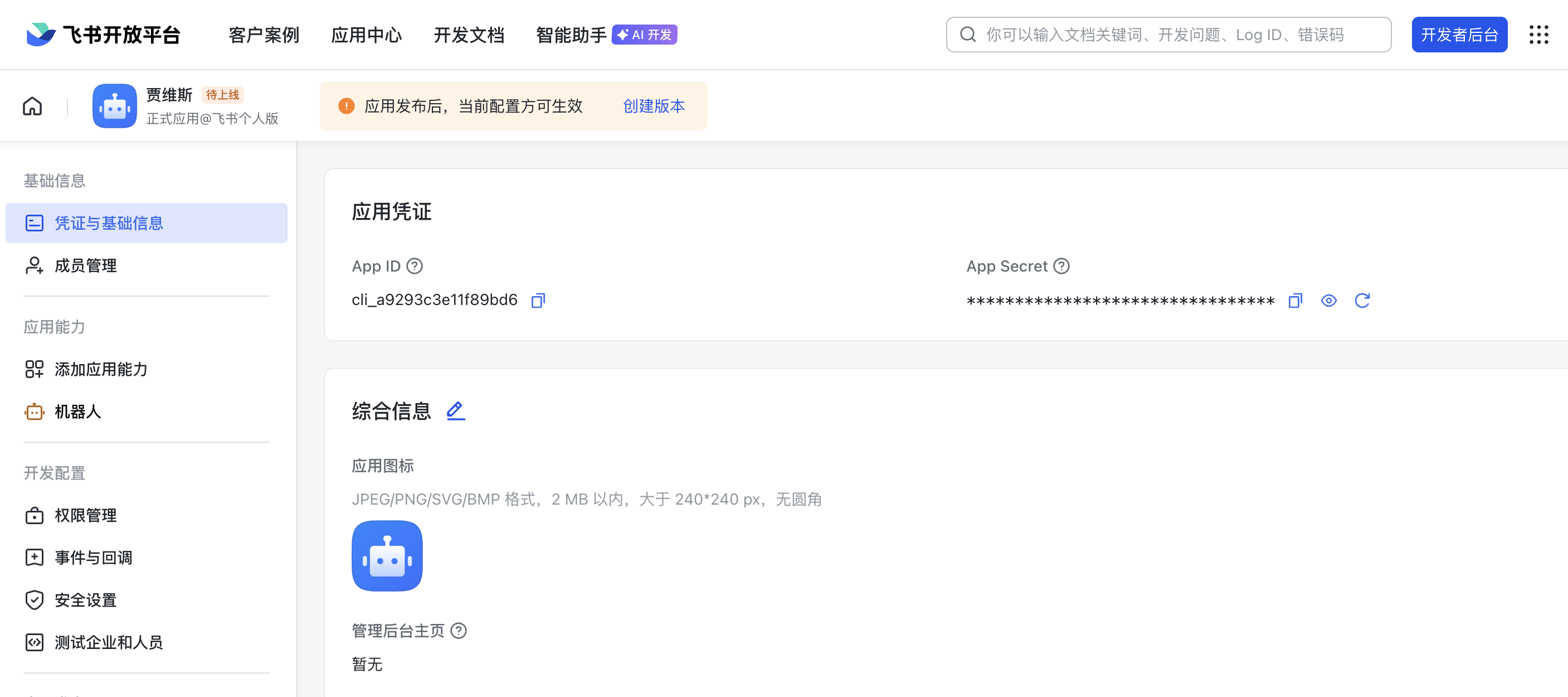Copy the App Secret using the copy icon

1295,301
